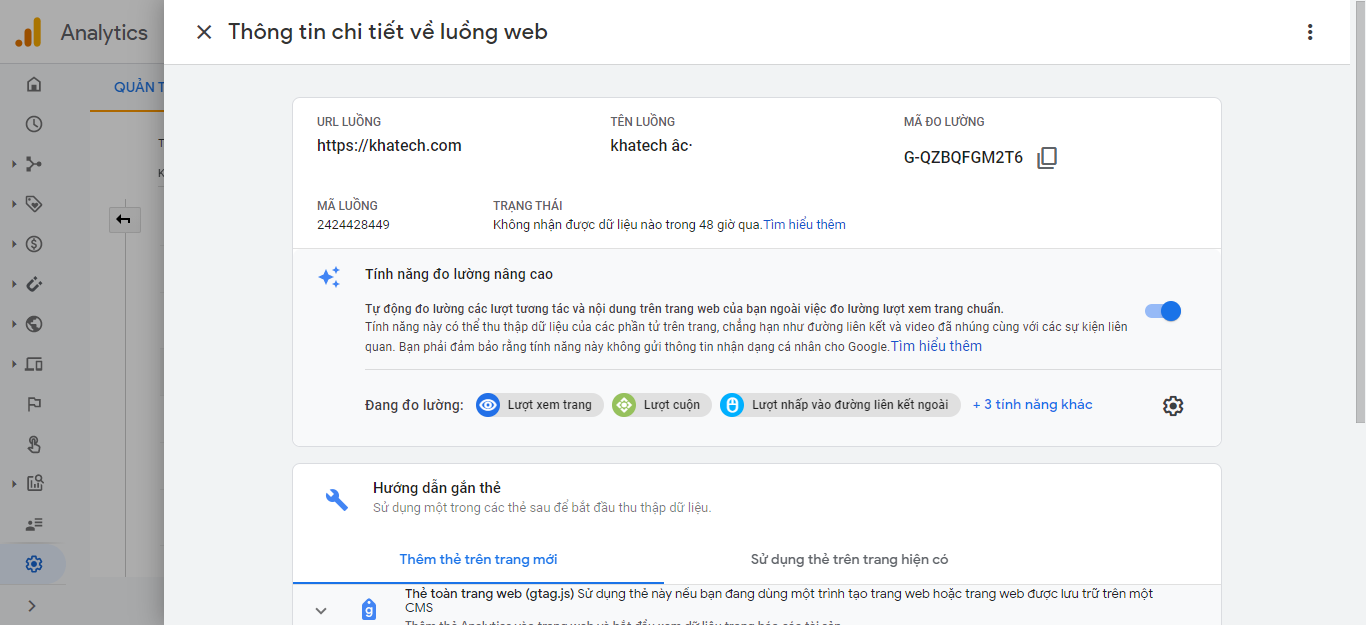Image resolution: width=1366 pixels, height=625 pixels.
Task: Click the 'Lượt cuộn' chip
Action: click(x=662, y=405)
